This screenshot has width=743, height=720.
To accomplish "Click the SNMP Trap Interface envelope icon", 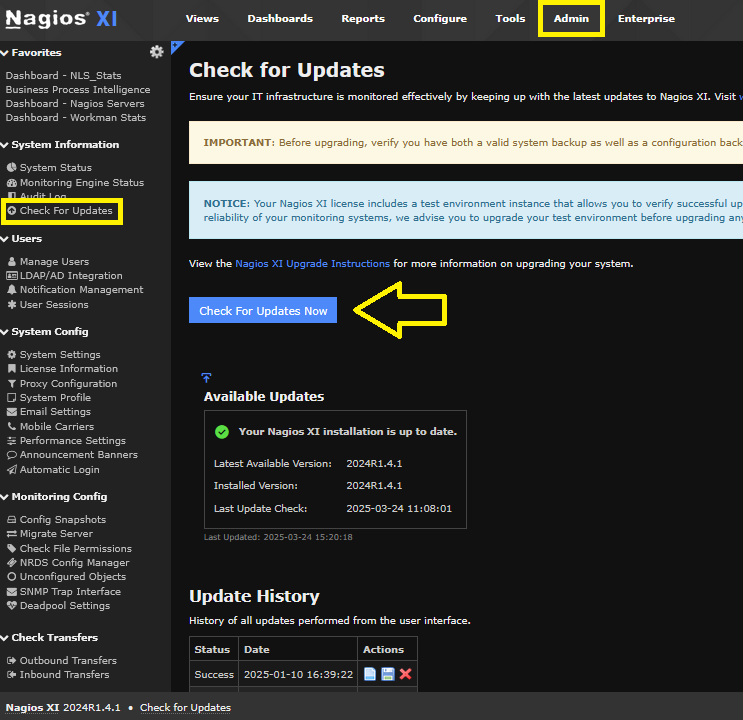I will (x=12, y=592).
